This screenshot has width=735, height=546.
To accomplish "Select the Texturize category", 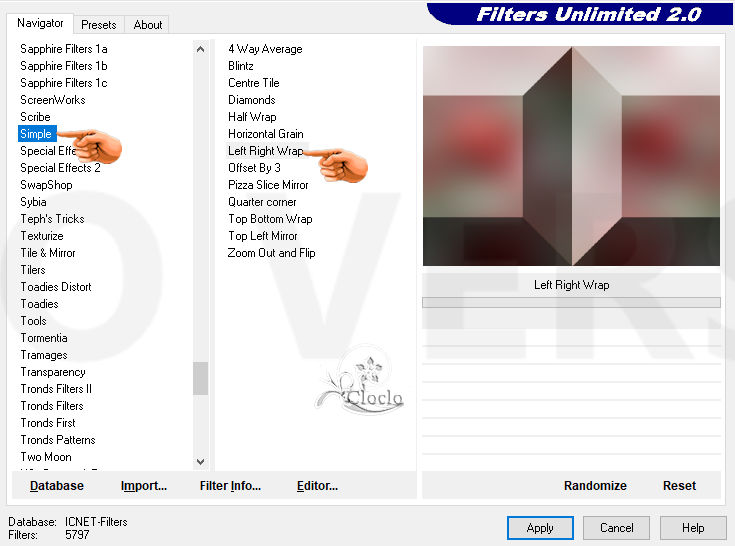I will pos(42,236).
